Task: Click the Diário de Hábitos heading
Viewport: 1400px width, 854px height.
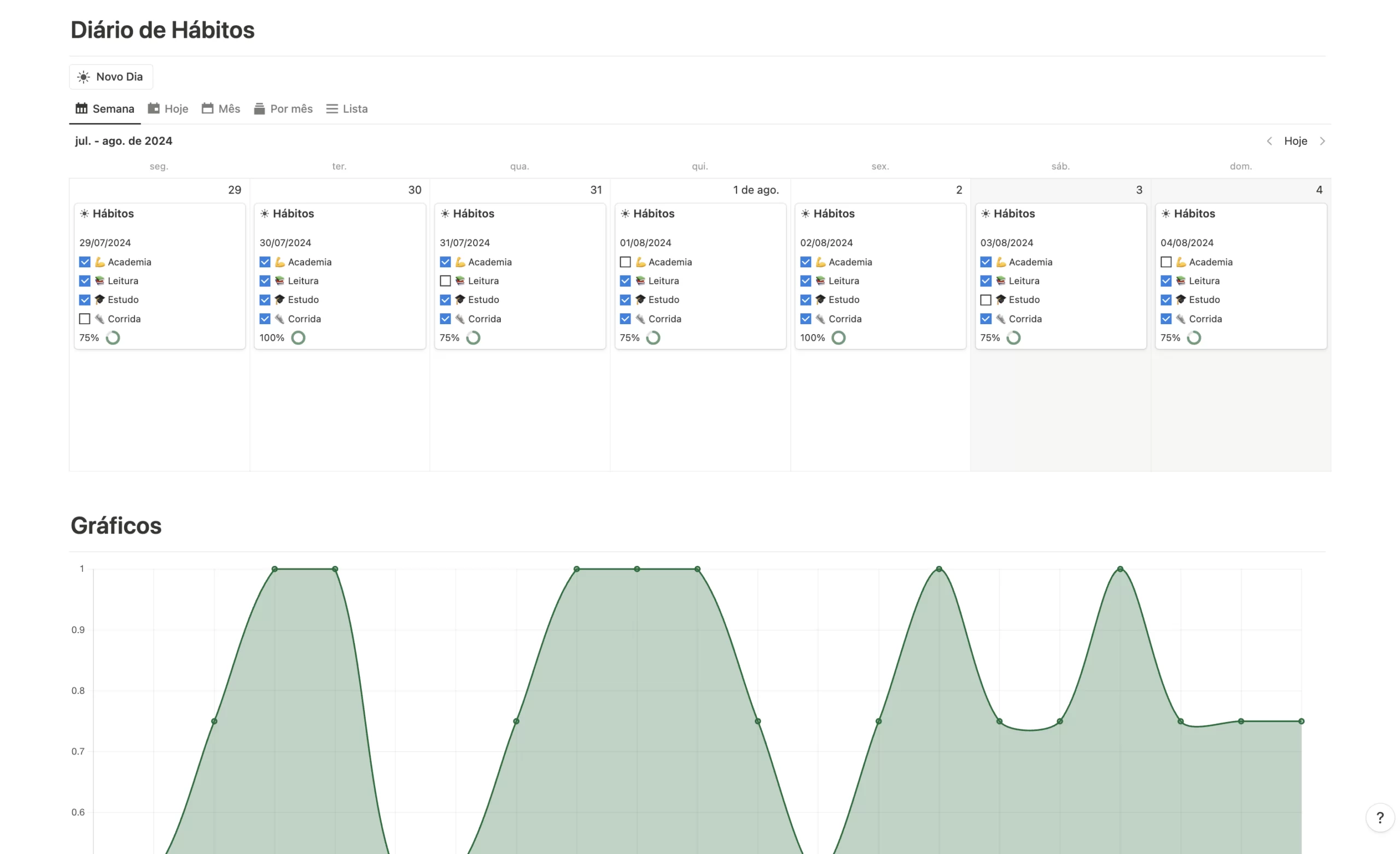Action: click(x=162, y=30)
